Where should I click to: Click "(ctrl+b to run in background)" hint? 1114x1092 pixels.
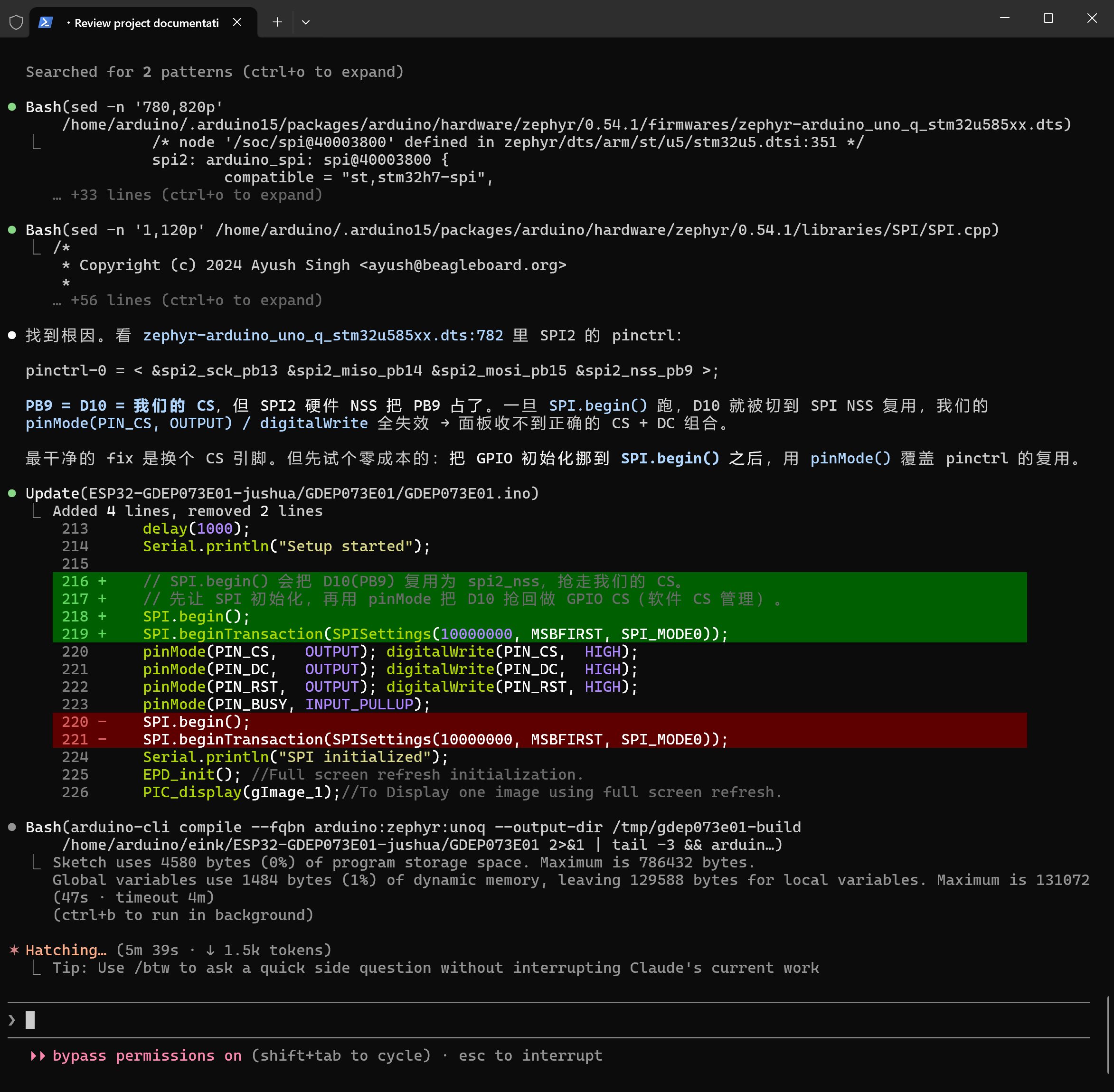pyautogui.click(x=183, y=915)
